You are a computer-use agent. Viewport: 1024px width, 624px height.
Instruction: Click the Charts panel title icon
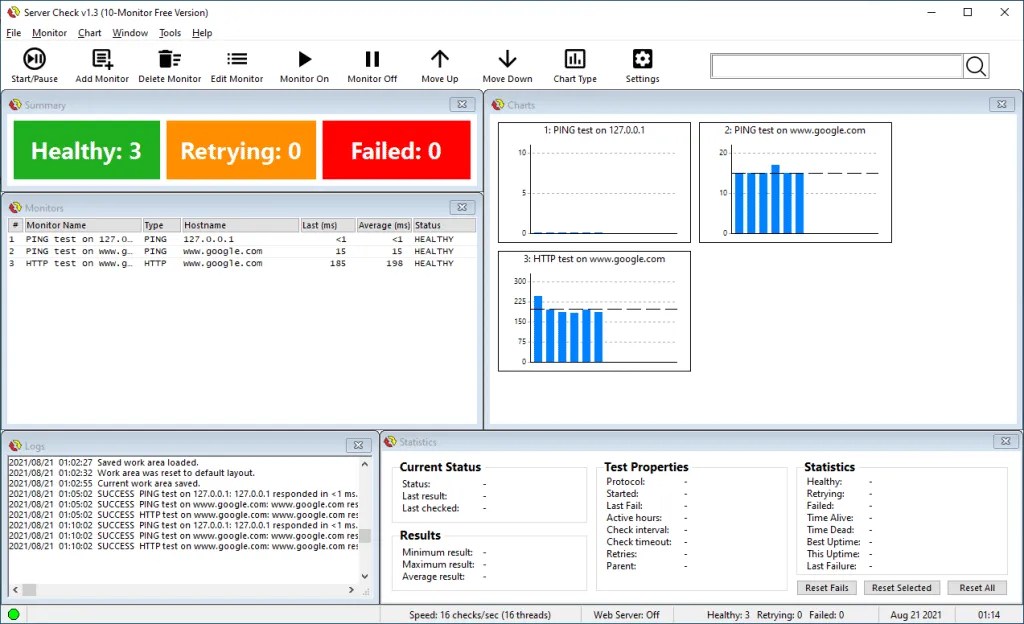point(498,104)
